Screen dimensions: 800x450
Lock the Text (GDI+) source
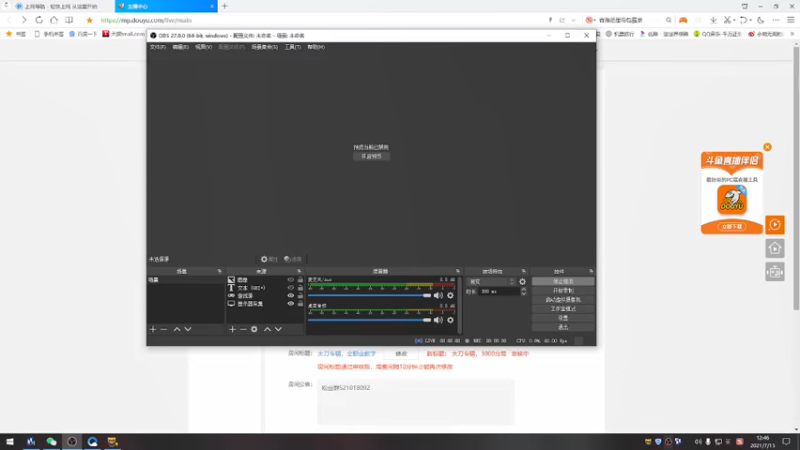(300, 288)
